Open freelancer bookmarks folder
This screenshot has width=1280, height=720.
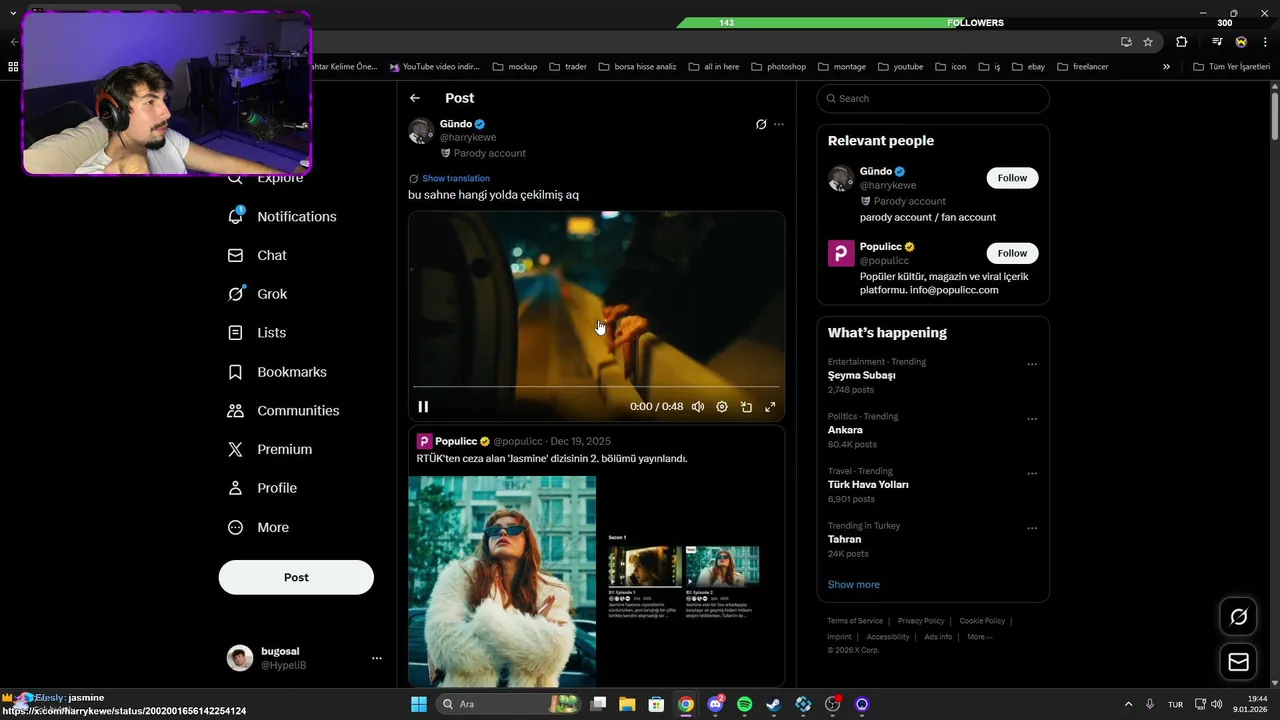pos(1082,67)
